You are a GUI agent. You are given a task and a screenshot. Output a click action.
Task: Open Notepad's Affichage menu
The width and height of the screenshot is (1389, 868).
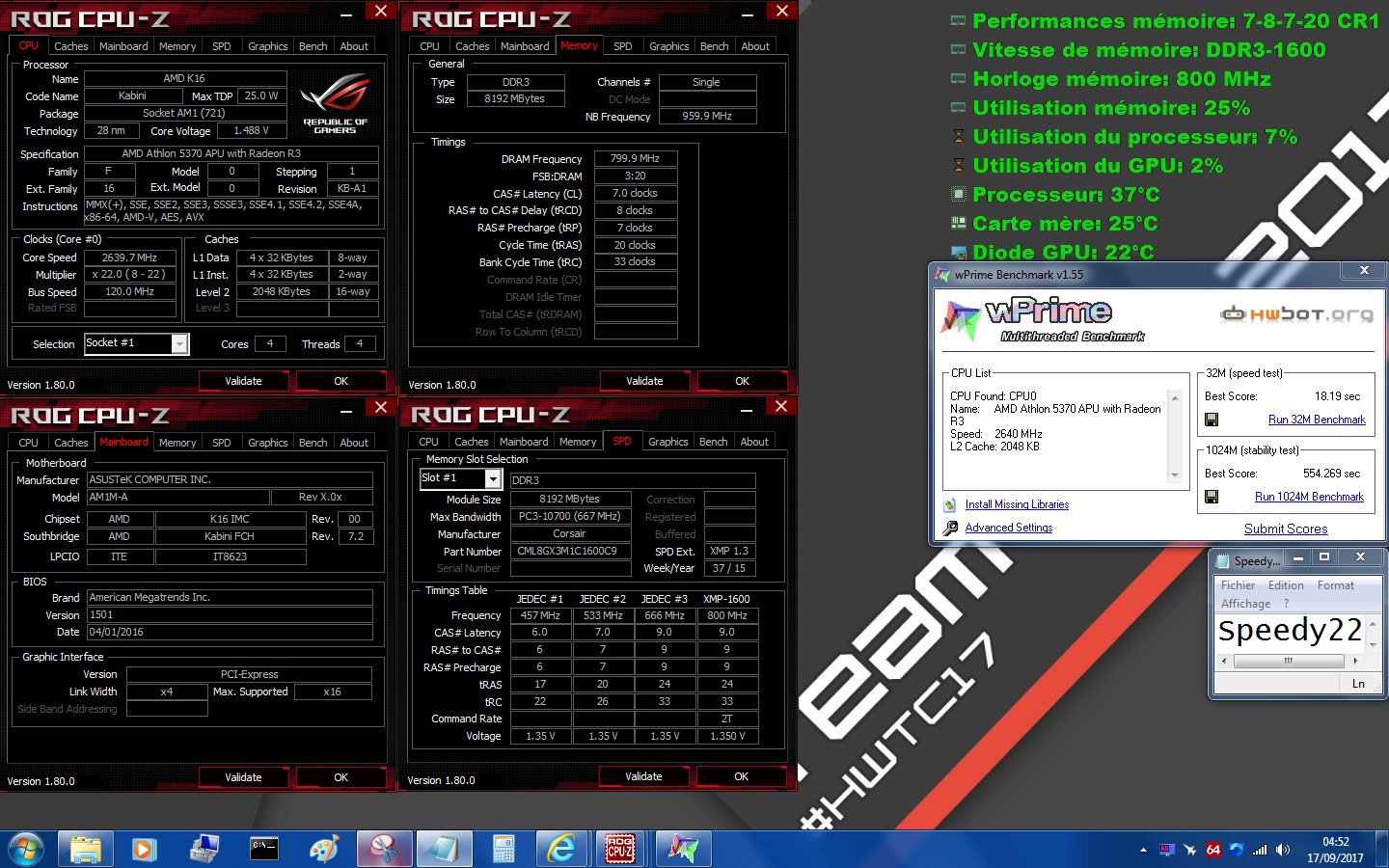[x=1245, y=604]
